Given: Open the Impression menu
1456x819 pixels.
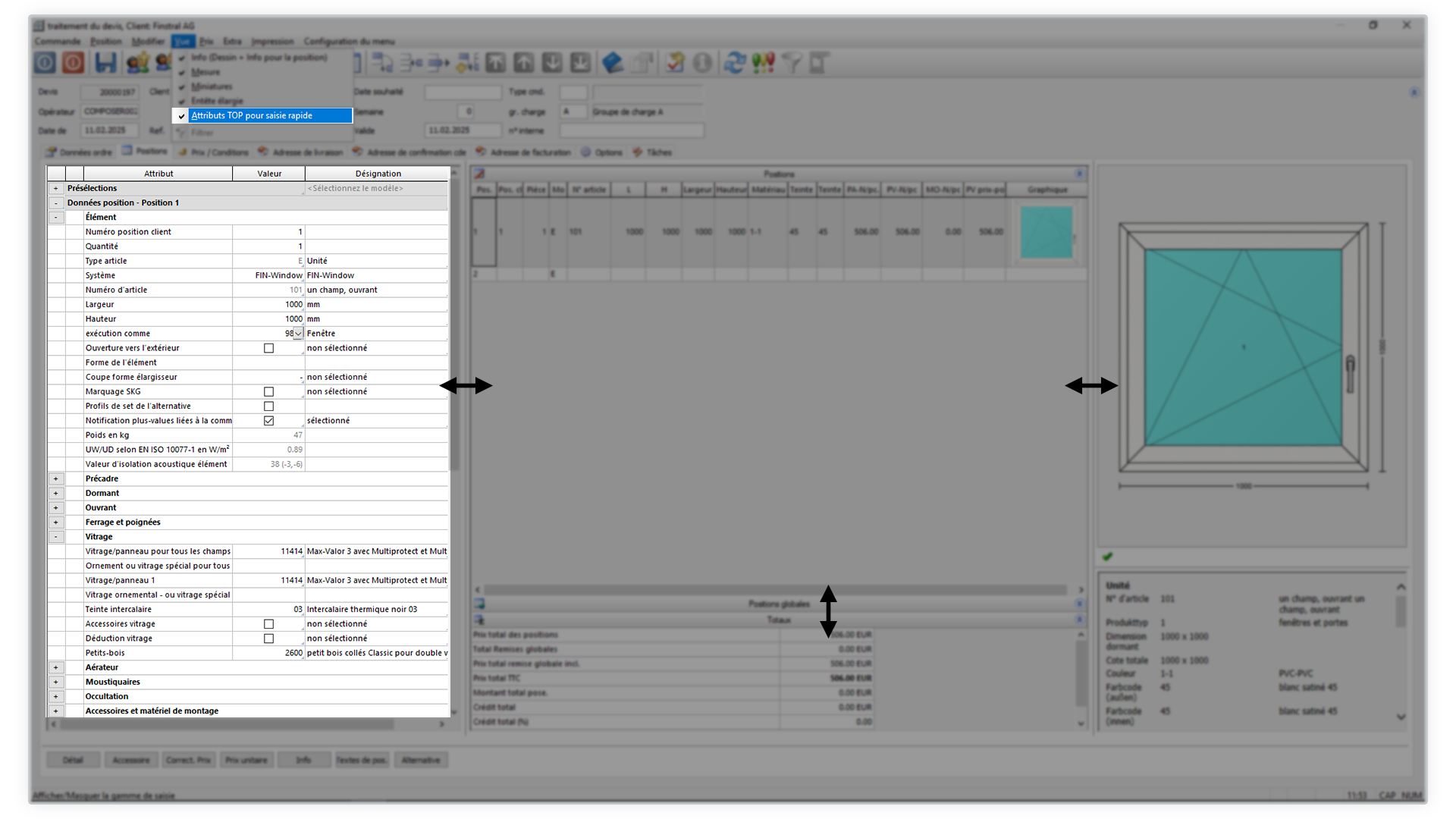Looking at the screenshot, I should 272,41.
